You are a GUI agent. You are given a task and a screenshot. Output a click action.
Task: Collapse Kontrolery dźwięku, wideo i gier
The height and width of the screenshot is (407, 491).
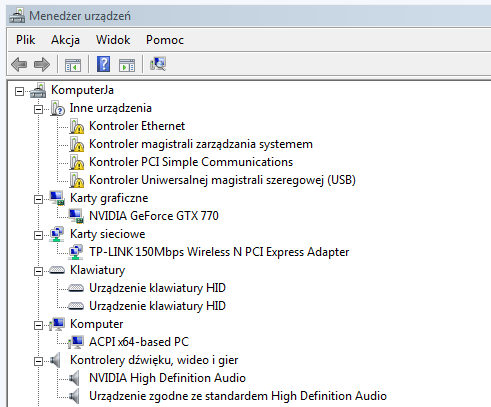[x=39, y=361]
